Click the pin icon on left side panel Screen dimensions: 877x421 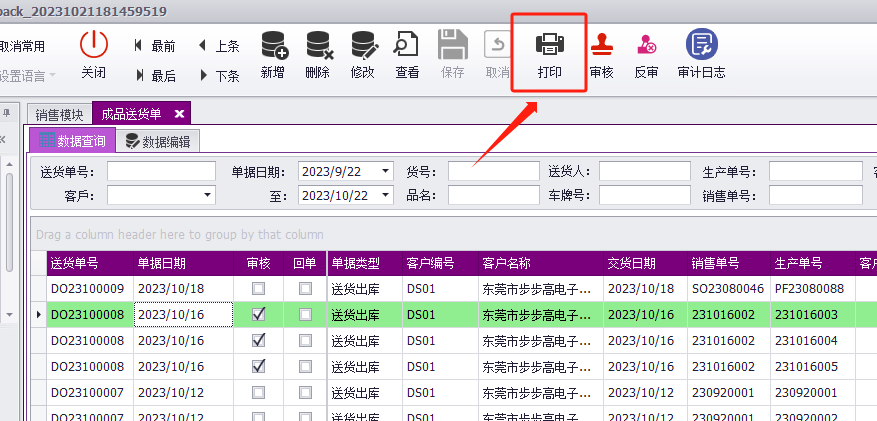pyautogui.click(x=7, y=113)
